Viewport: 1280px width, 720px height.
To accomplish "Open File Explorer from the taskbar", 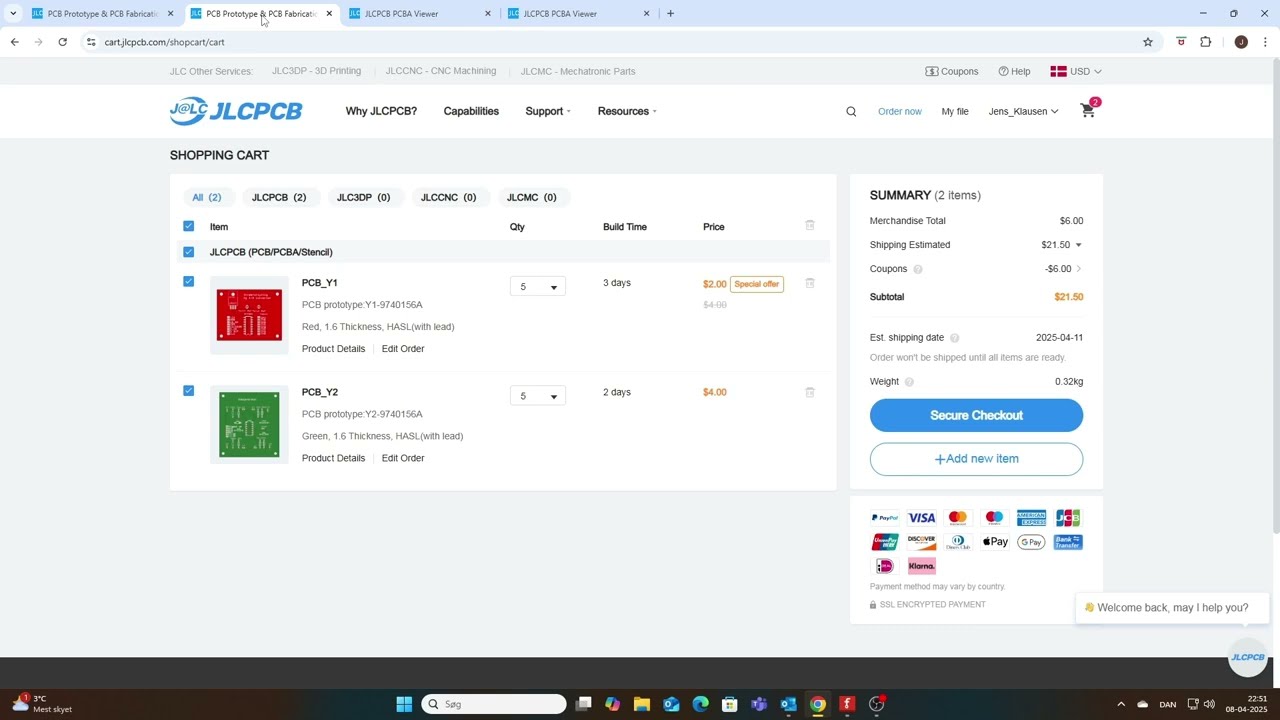I will coord(642,704).
